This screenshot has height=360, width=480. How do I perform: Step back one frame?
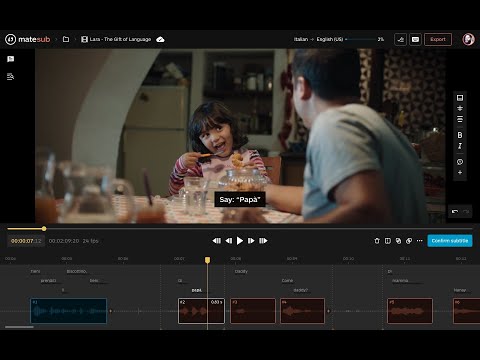pyautogui.click(x=229, y=241)
